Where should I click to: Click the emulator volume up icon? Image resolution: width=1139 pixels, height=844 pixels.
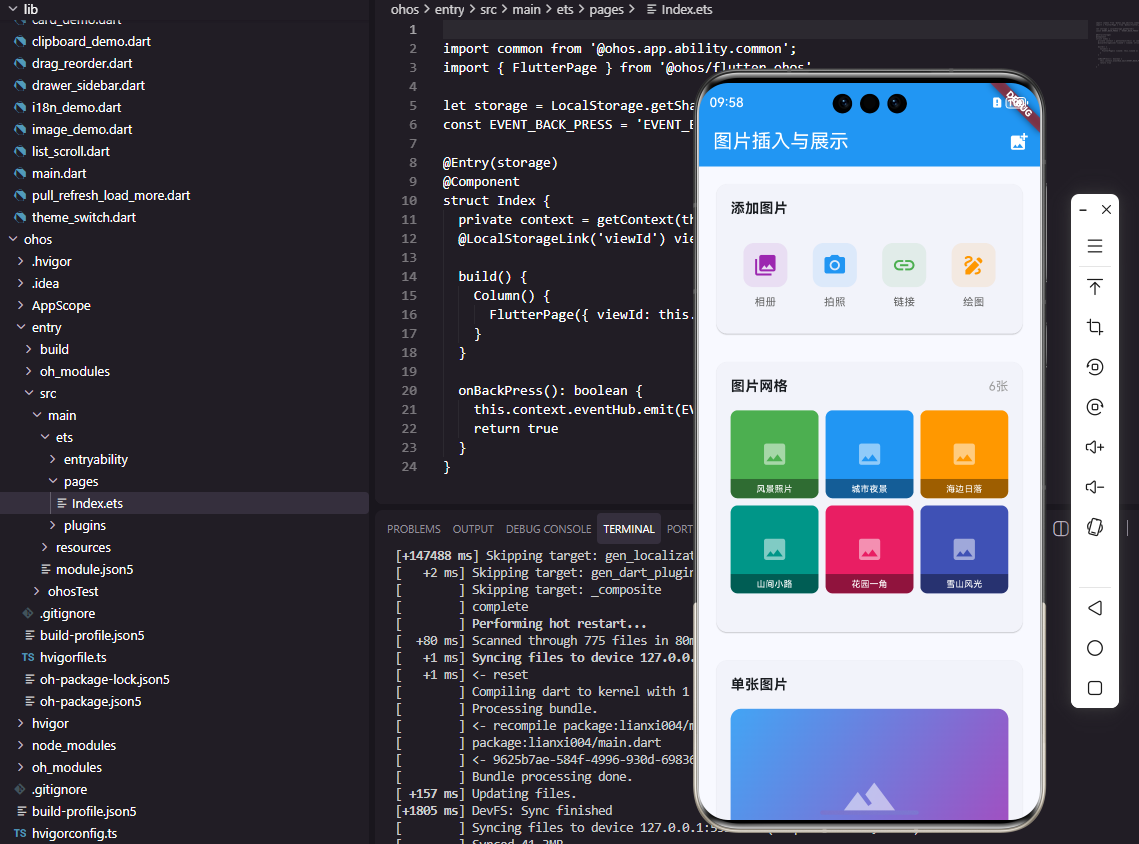[x=1095, y=447]
